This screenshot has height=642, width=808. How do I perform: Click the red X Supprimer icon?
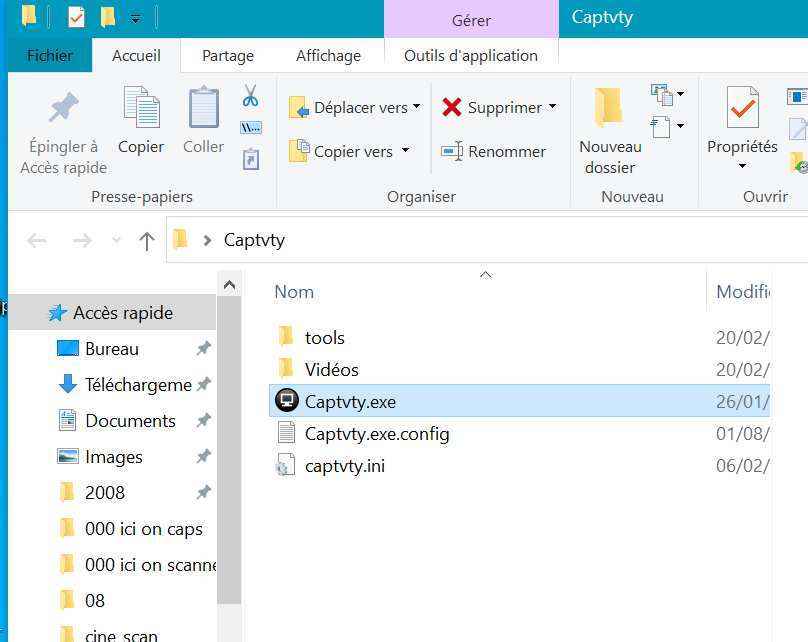click(452, 107)
